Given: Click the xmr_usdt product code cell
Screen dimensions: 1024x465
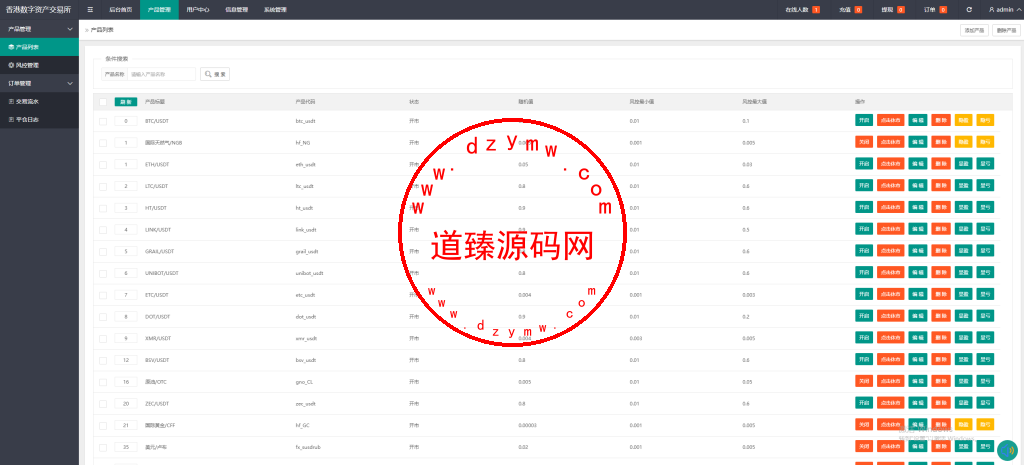Looking at the screenshot, I should 306,338.
